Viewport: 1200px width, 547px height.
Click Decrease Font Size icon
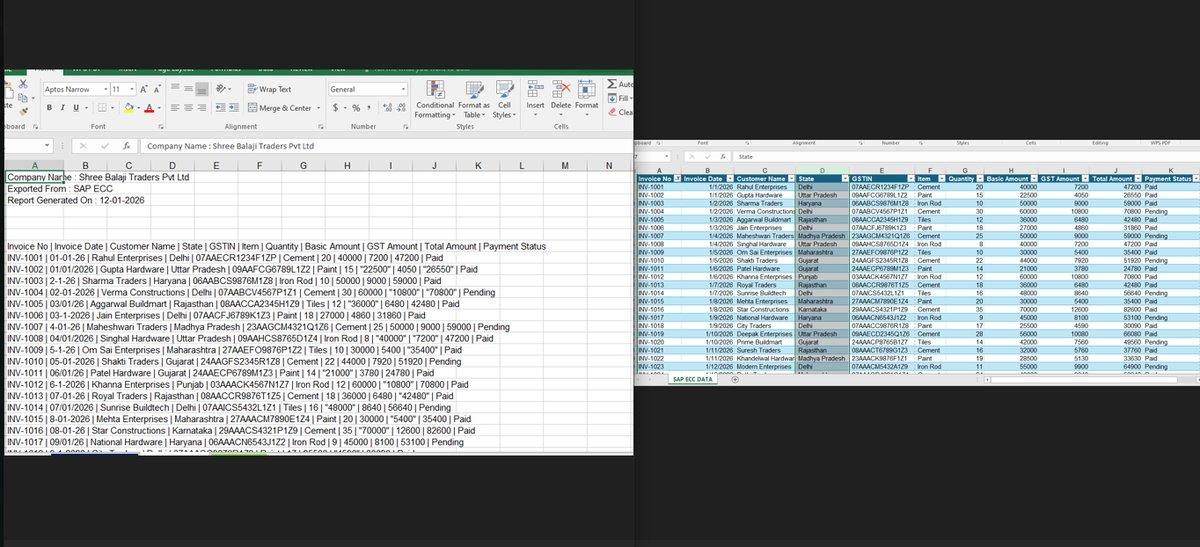[x=157, y=89]
